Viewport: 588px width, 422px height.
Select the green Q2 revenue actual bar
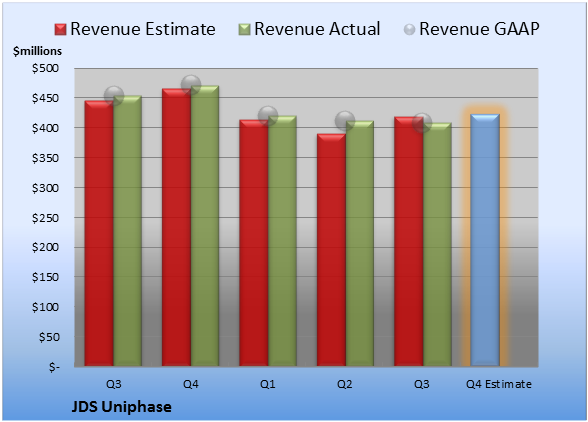click(360, 243)
